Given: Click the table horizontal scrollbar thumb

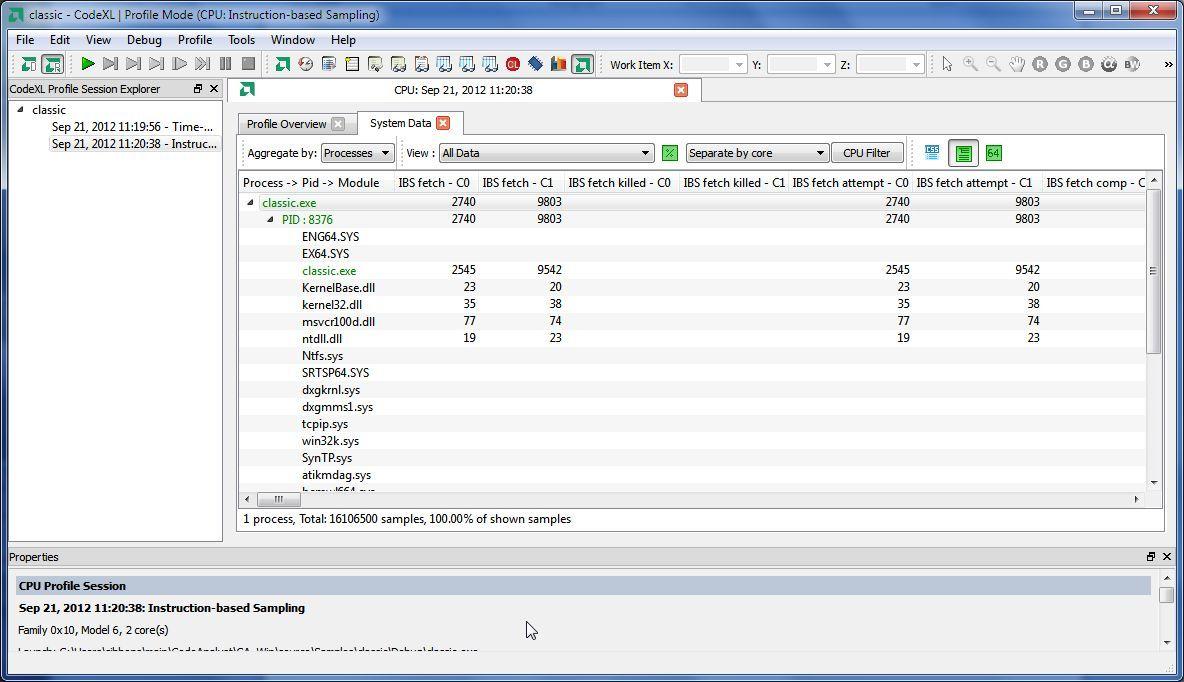Looking at the screenshot, I should (x=279, y=499).
